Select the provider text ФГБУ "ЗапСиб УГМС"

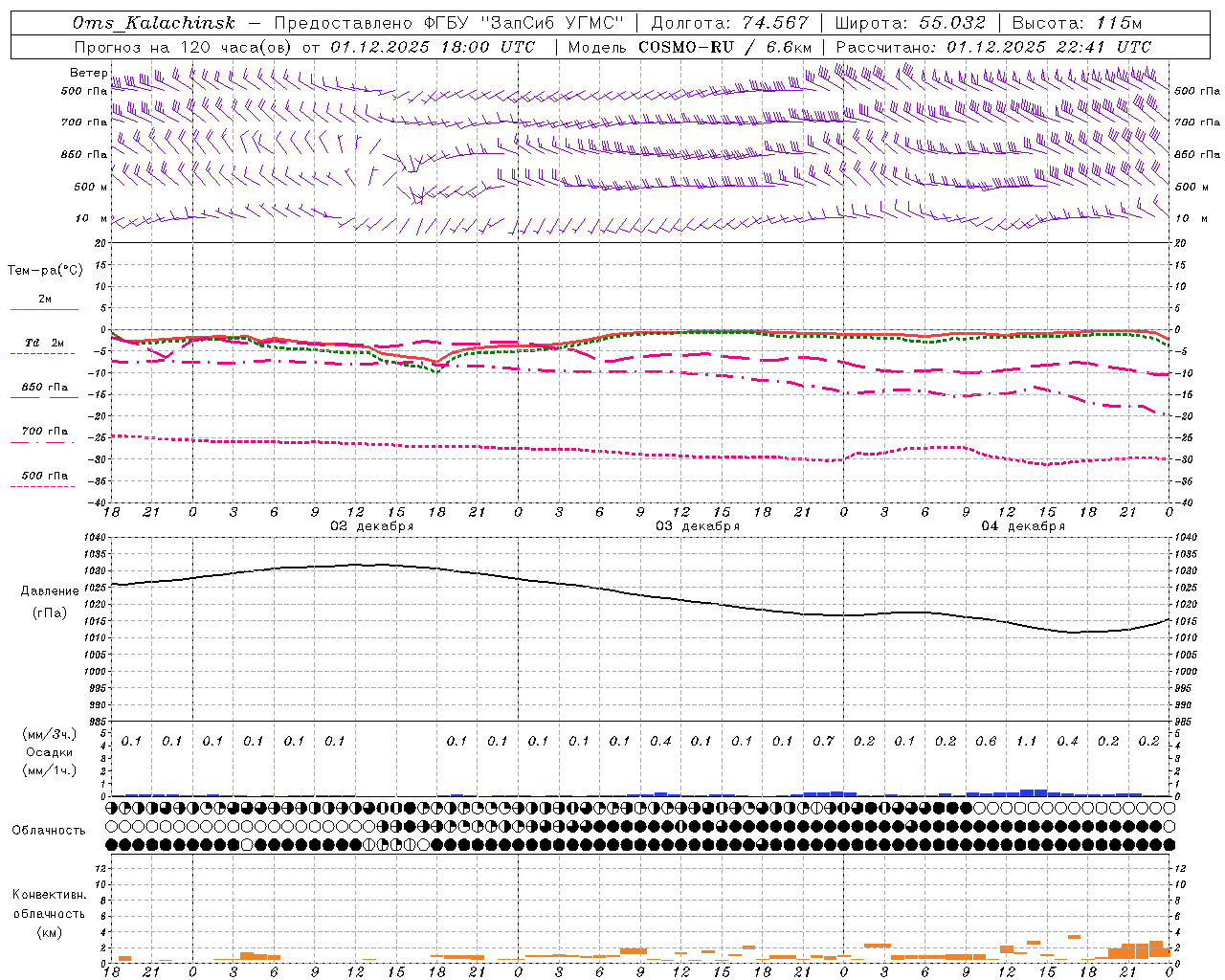tap(523, 23)
